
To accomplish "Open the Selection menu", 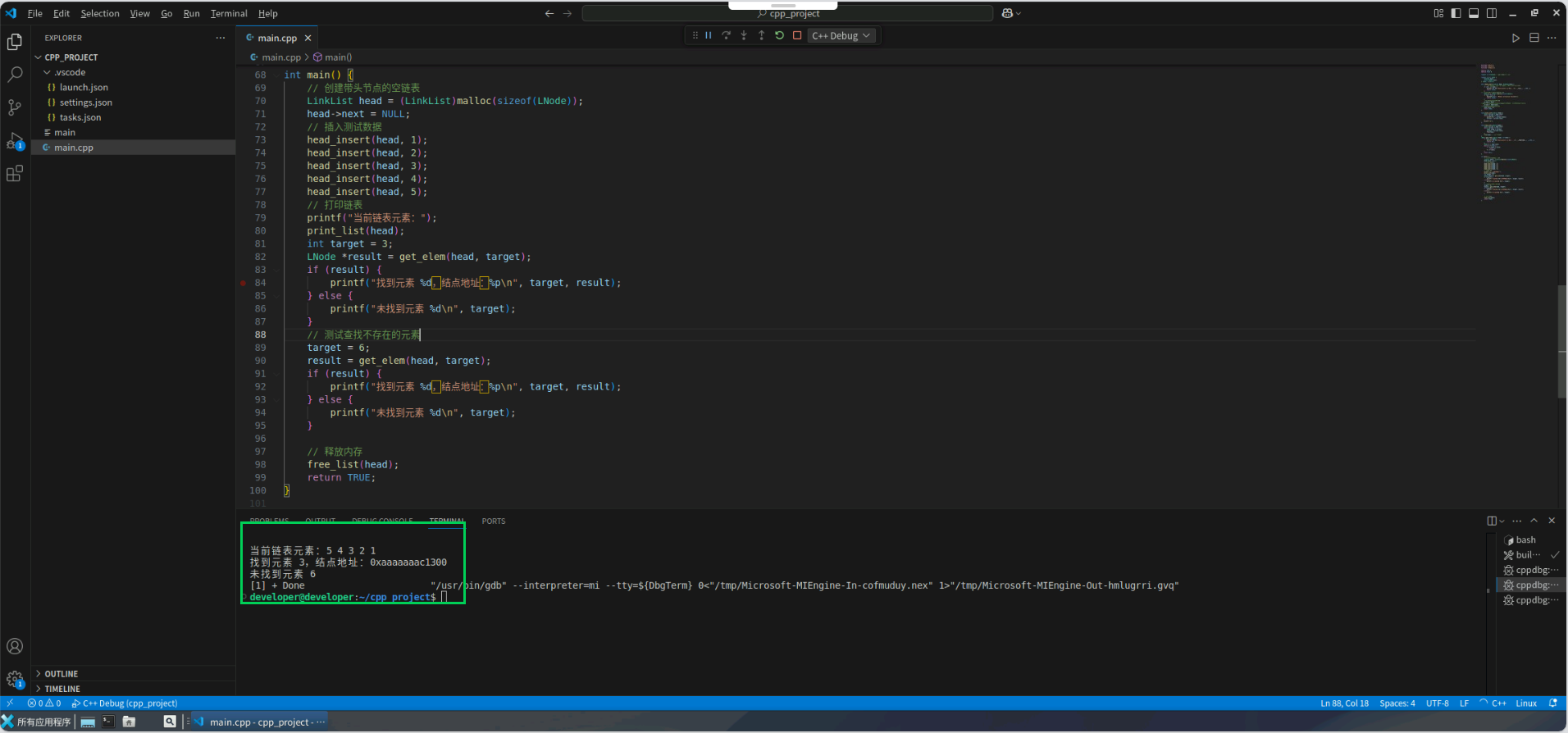I will point(100,13).
